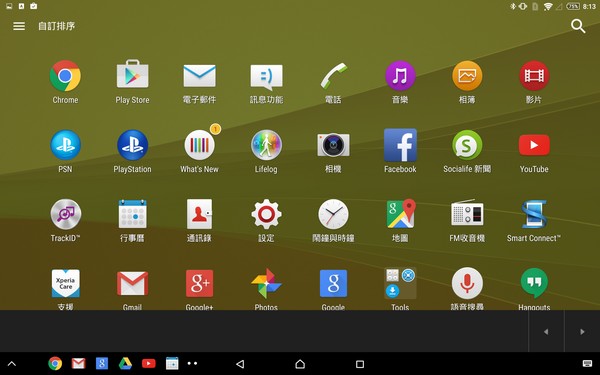The height and width of the screenshot is (375, 600).
Task: Open the What's New app
Action: (199, 145)
